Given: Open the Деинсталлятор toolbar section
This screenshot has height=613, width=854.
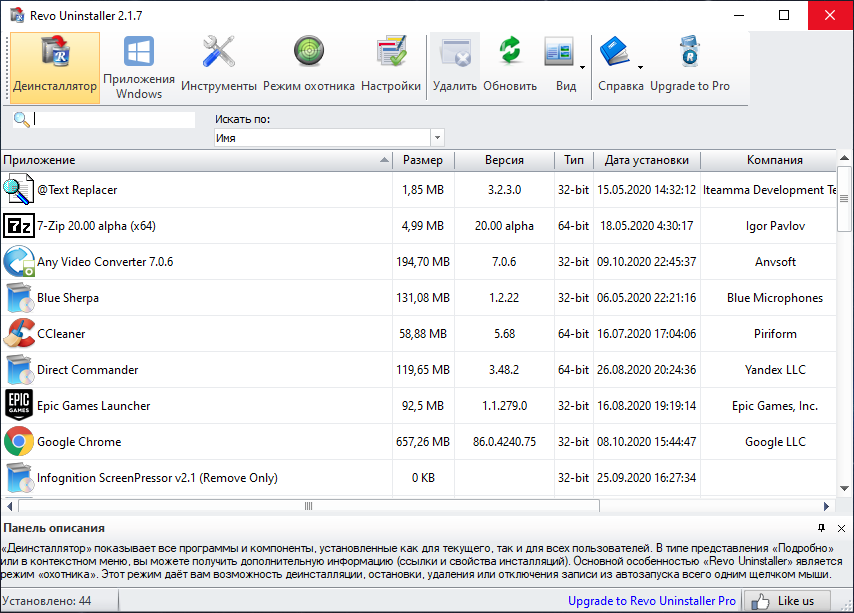Looking at the screenshot, I should click(54, 68).
